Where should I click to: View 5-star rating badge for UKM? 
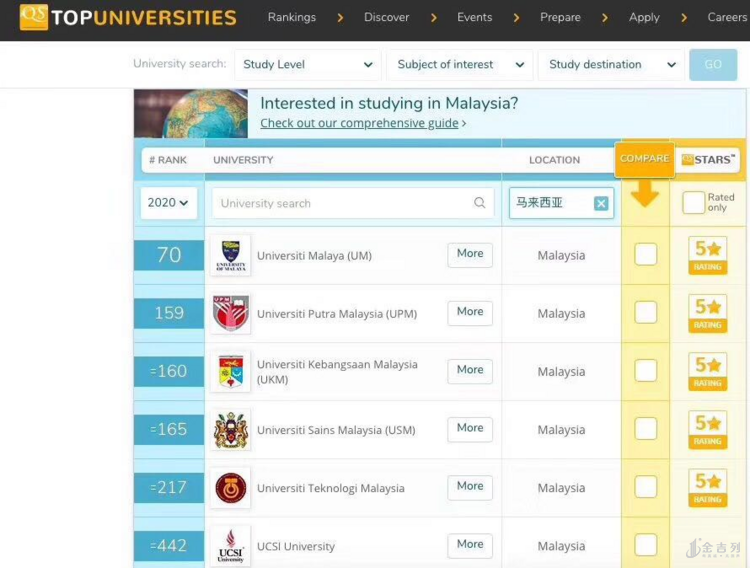[707, 371]
